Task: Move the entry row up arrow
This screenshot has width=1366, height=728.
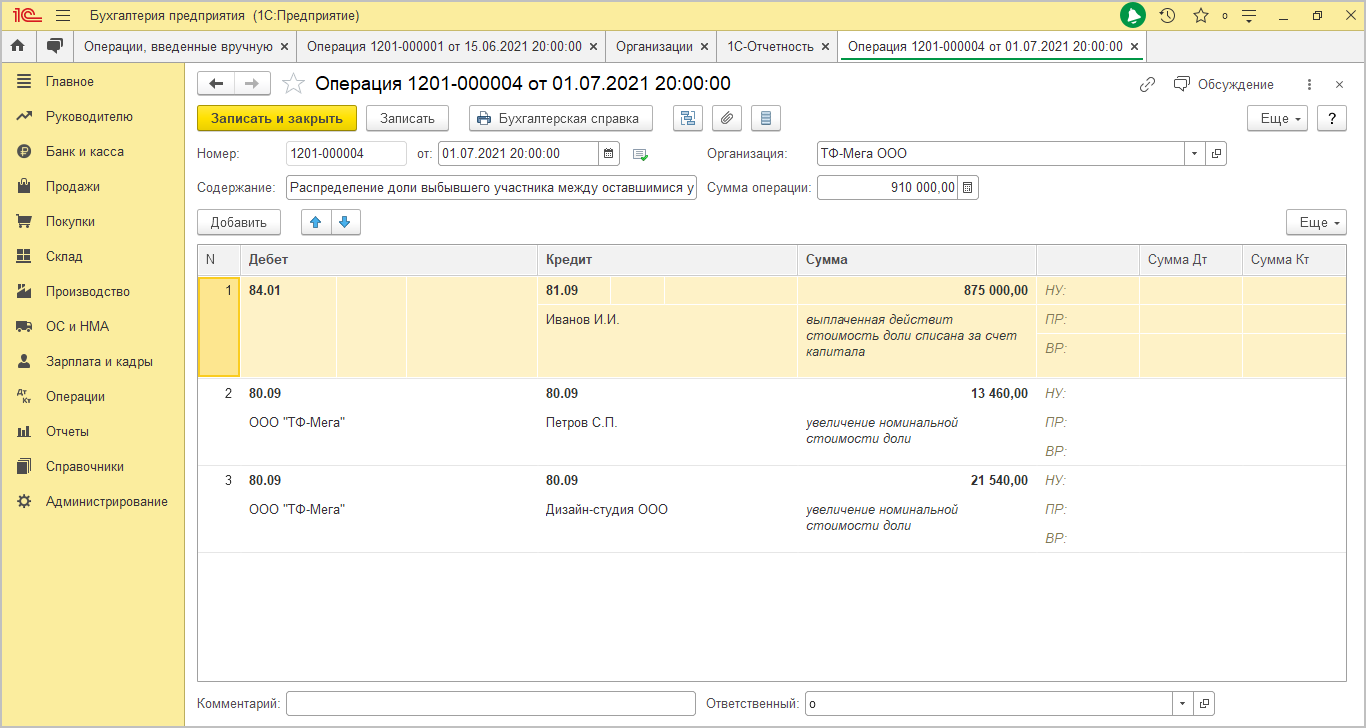Action: tap(316, 223)
